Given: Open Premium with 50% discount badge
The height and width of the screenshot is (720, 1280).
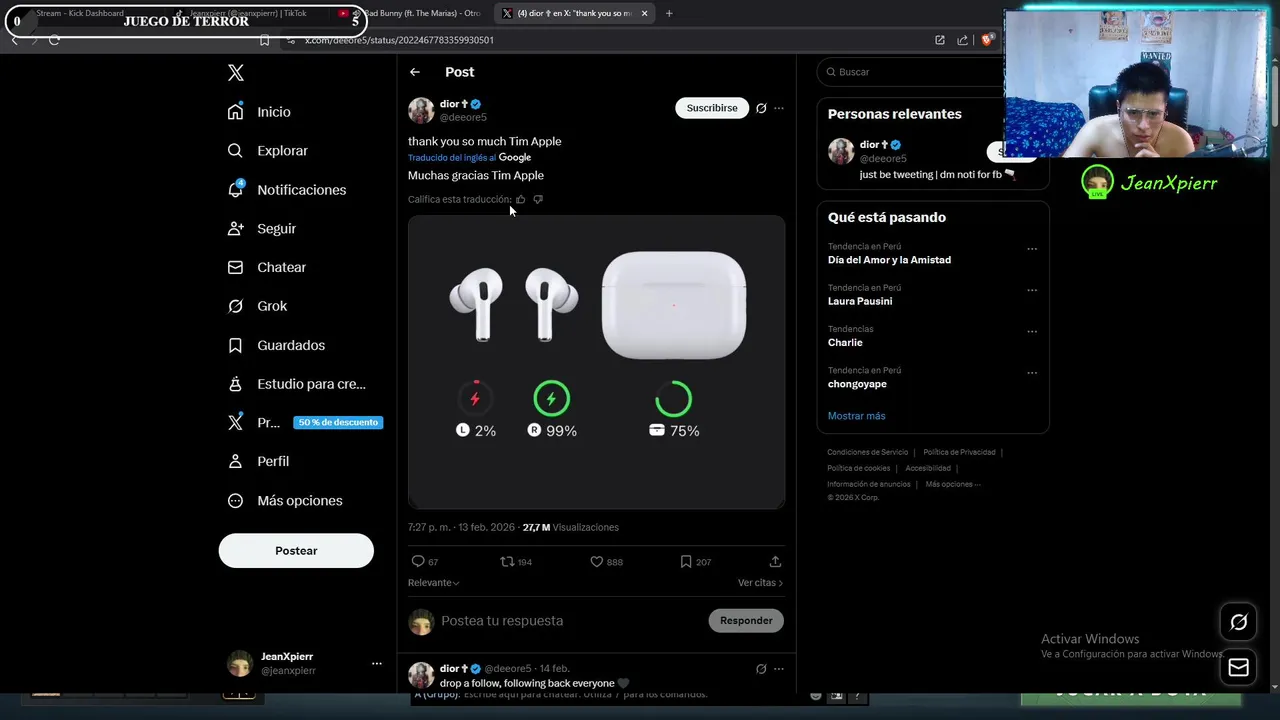Looking at the screenshot, I should pos(304,423).
